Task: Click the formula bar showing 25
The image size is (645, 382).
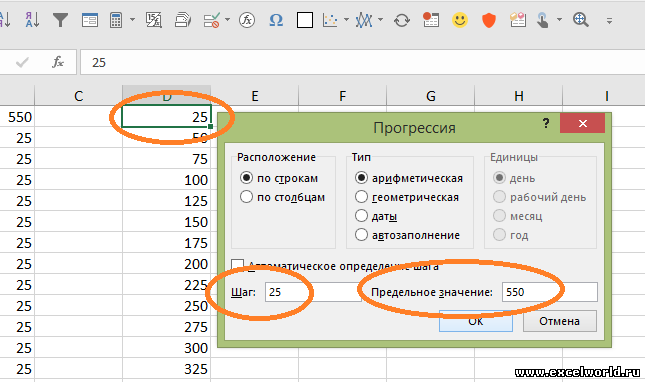Action: 362,63
